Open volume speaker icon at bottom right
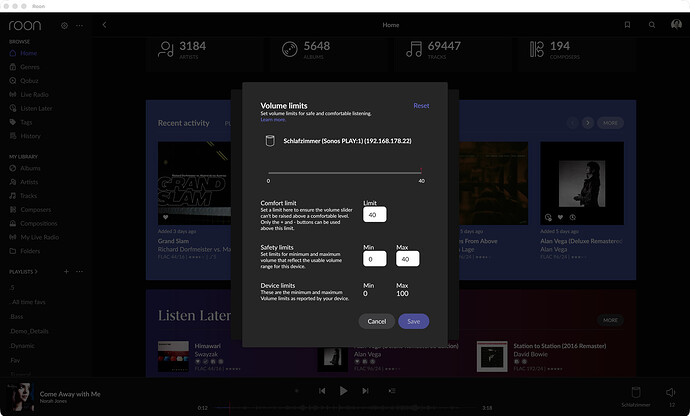Screen dimensions: 690x416 pyautogui.click(x=671, y=392)
